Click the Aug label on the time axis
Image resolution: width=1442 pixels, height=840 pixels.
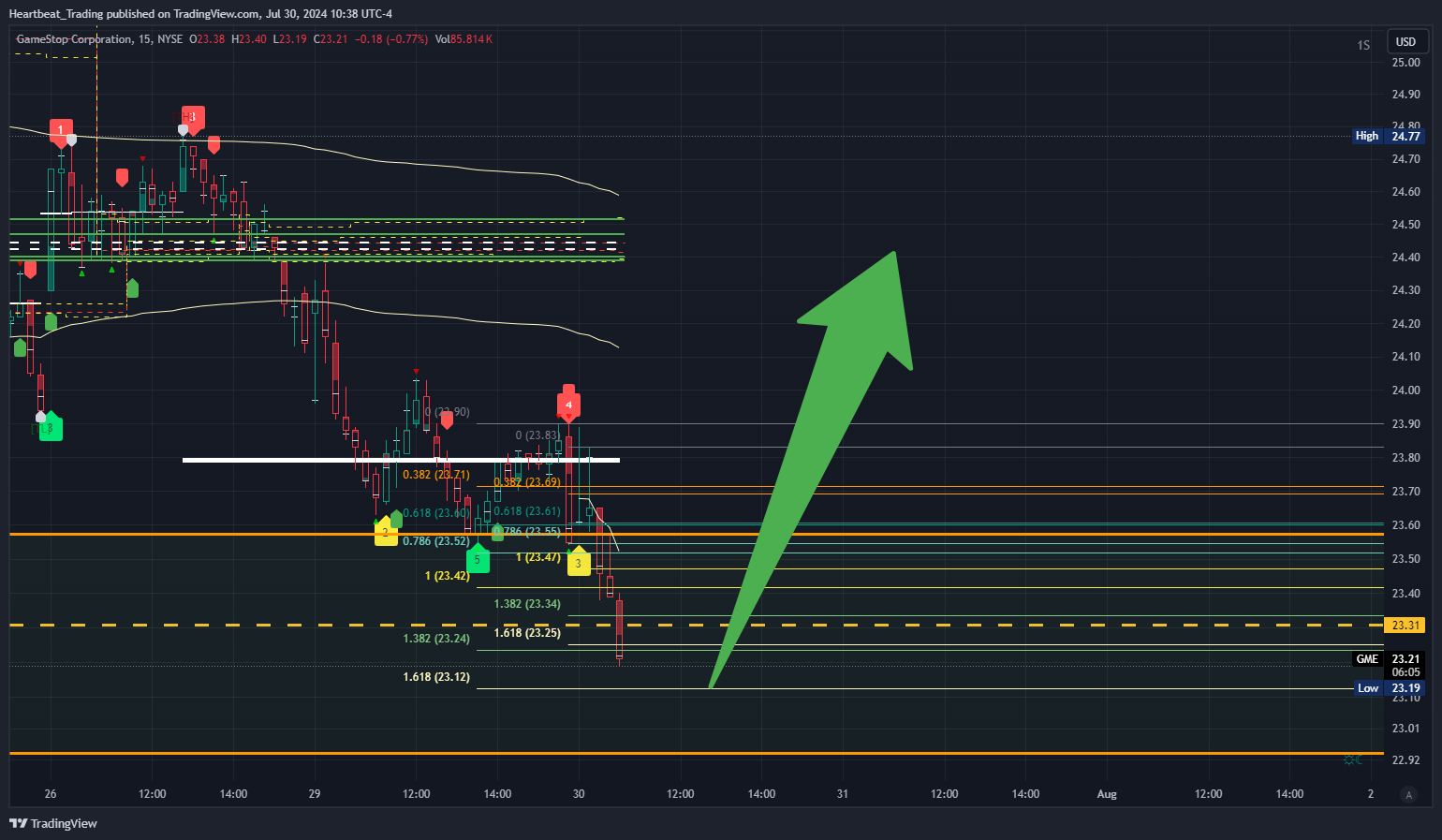coord(1107,794)
